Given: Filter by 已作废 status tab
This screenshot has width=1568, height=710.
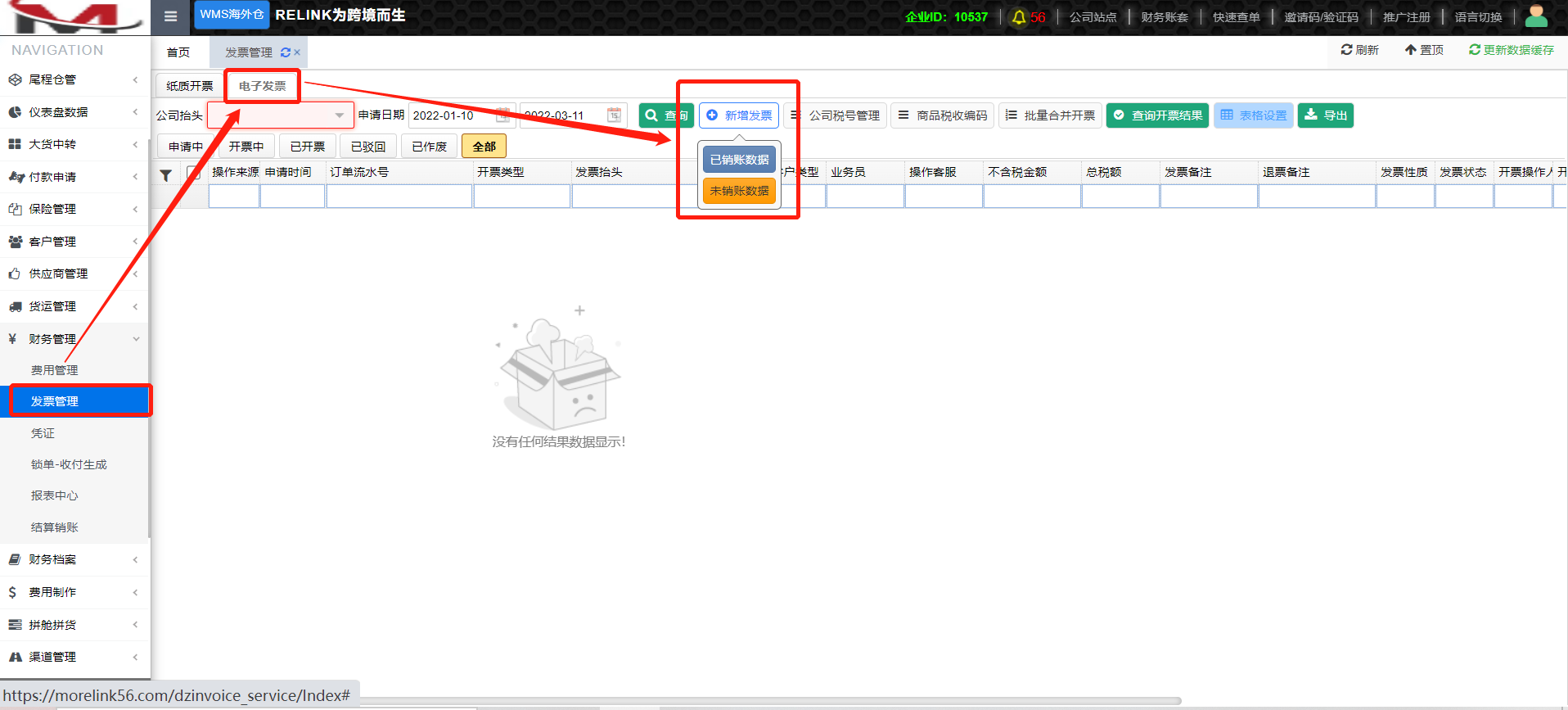Looking at the screenshot, I should tap(430, 147).
